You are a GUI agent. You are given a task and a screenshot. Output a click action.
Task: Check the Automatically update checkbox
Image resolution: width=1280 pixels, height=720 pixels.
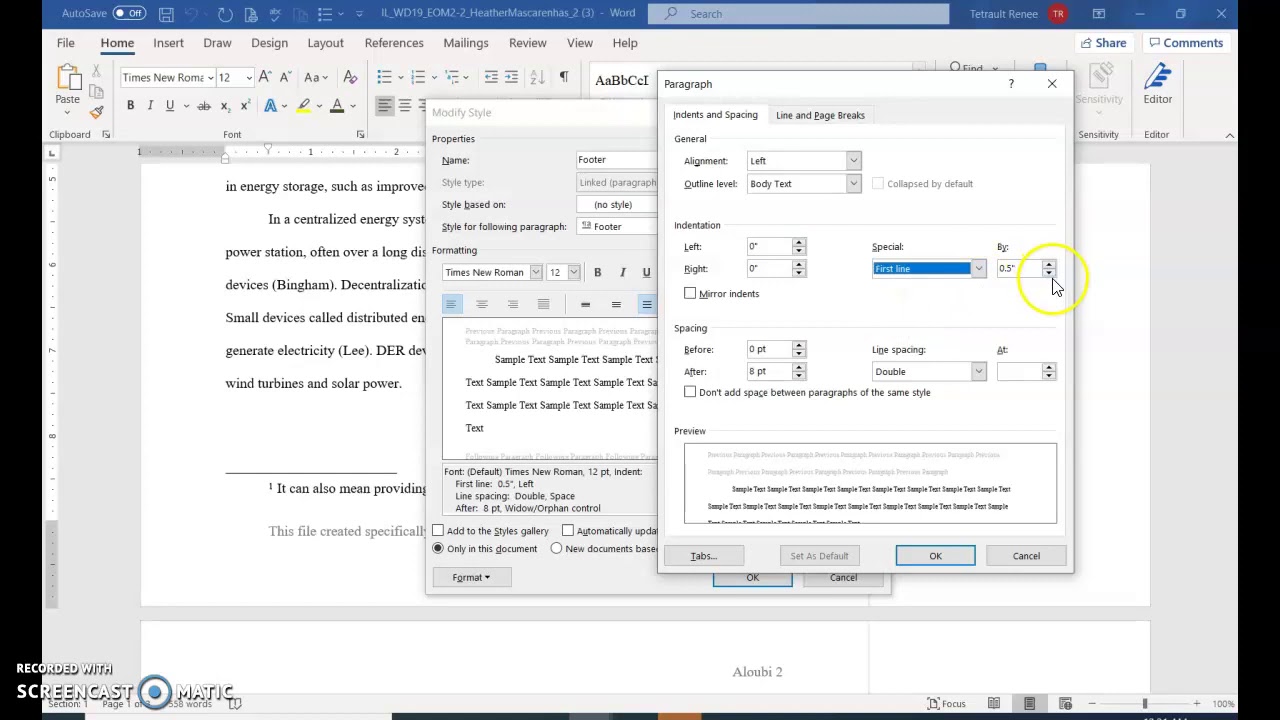pos(568,531)
